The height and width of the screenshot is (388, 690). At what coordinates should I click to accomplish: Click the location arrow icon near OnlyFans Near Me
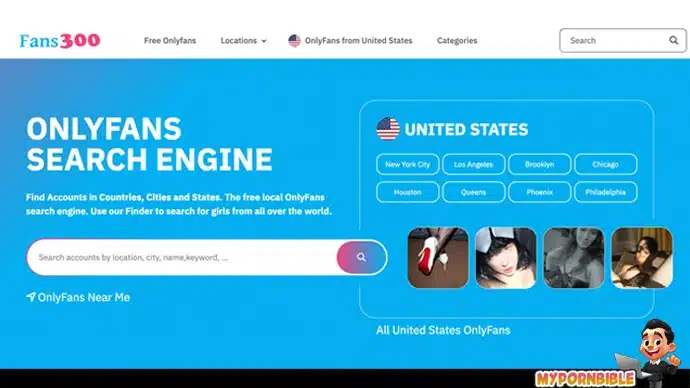tap(30, 297)
